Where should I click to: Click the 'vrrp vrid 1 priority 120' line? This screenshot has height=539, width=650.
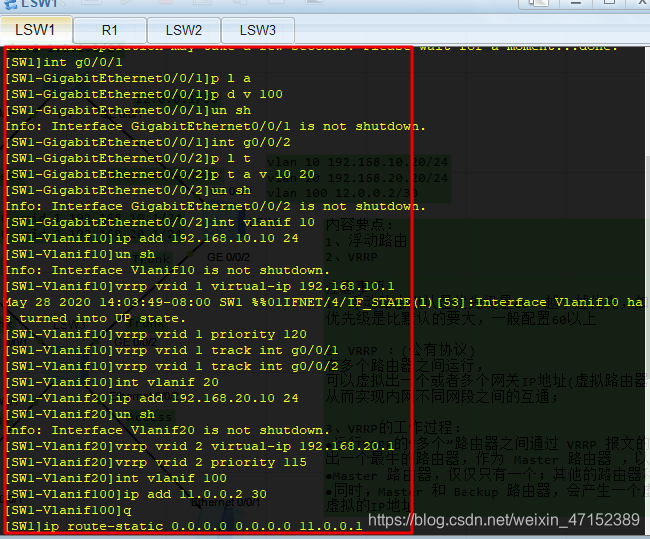coord(156,335)
